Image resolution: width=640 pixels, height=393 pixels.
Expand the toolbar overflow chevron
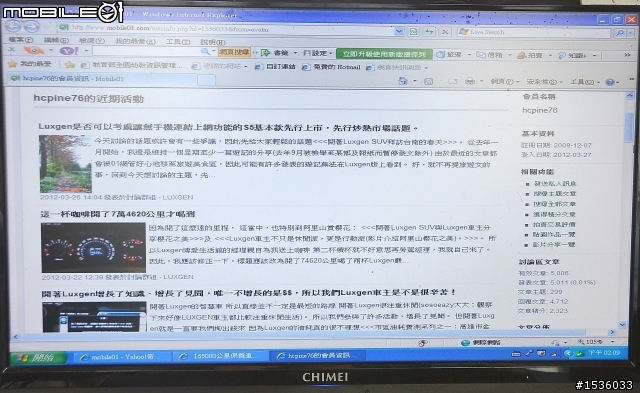coord(628,55)
